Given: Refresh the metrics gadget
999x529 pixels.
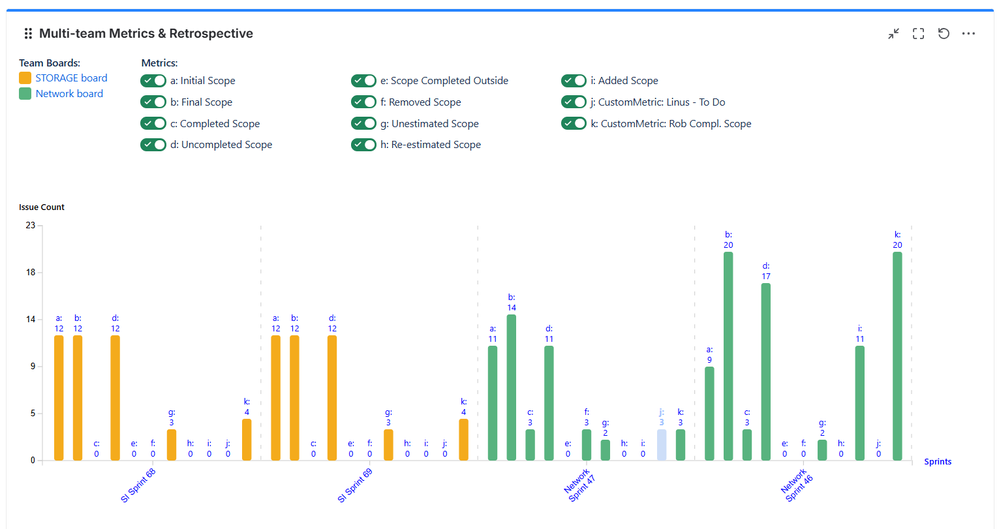Looking at the screenshot, I should pyautogui.click(x=943, y=34).
